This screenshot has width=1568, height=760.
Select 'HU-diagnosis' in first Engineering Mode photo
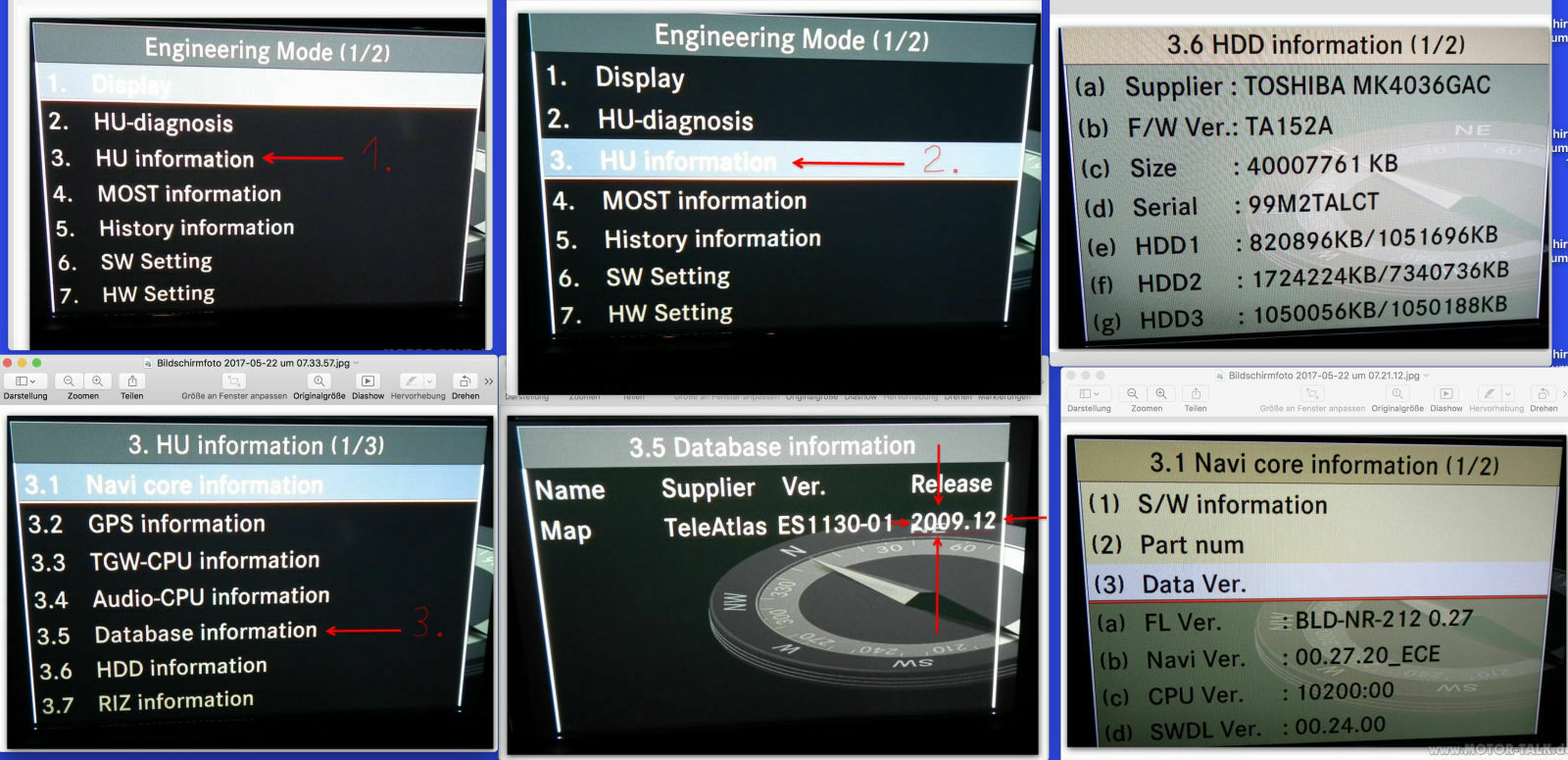[164, 123]
